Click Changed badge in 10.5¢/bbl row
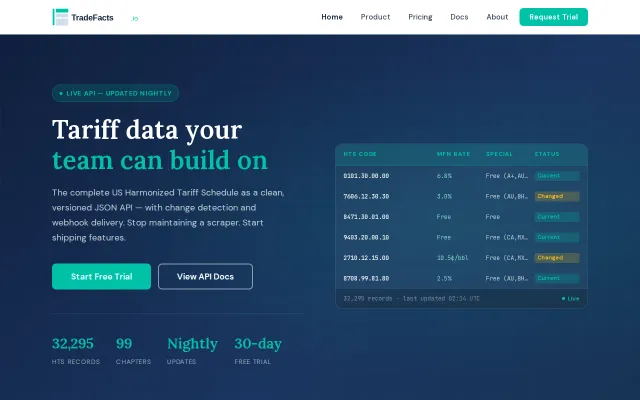 557,258
